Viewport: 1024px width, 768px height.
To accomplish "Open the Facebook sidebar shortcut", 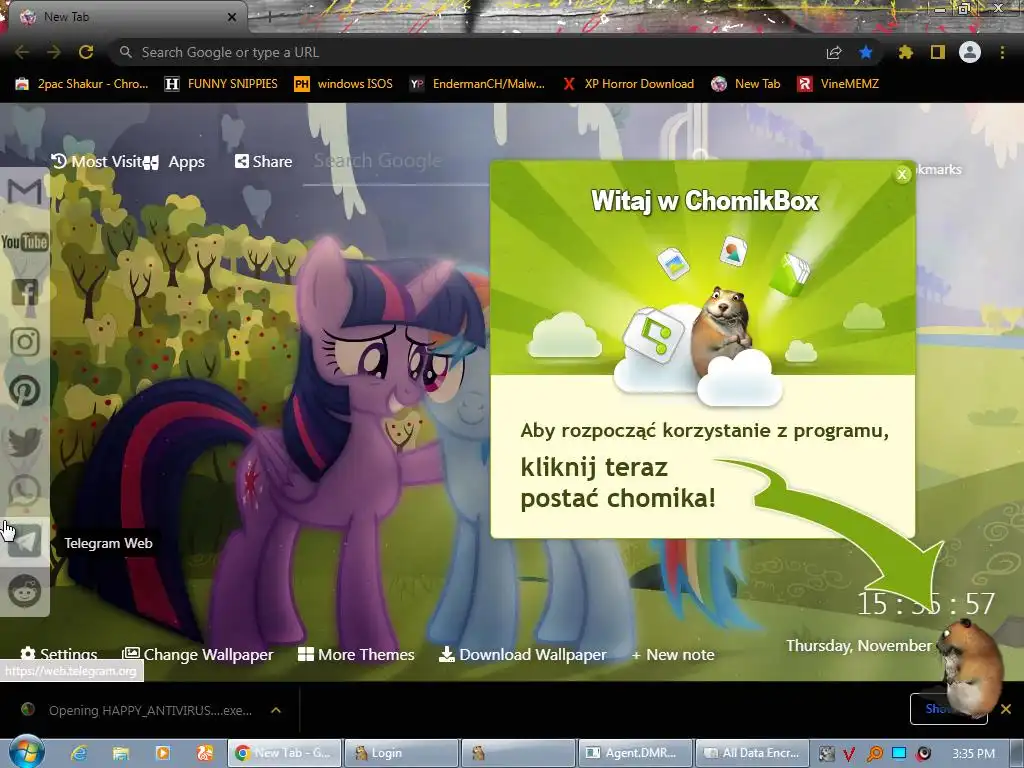I will 25,292.
